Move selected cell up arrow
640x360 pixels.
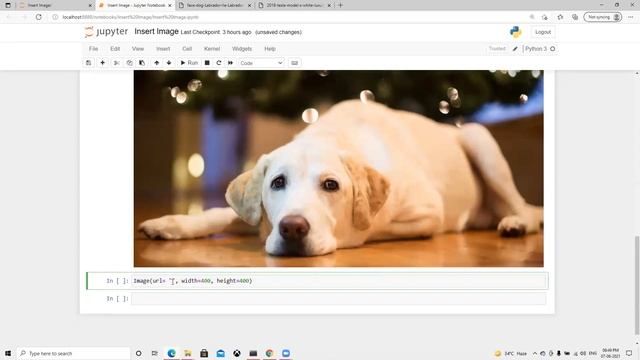click(156, 63)
